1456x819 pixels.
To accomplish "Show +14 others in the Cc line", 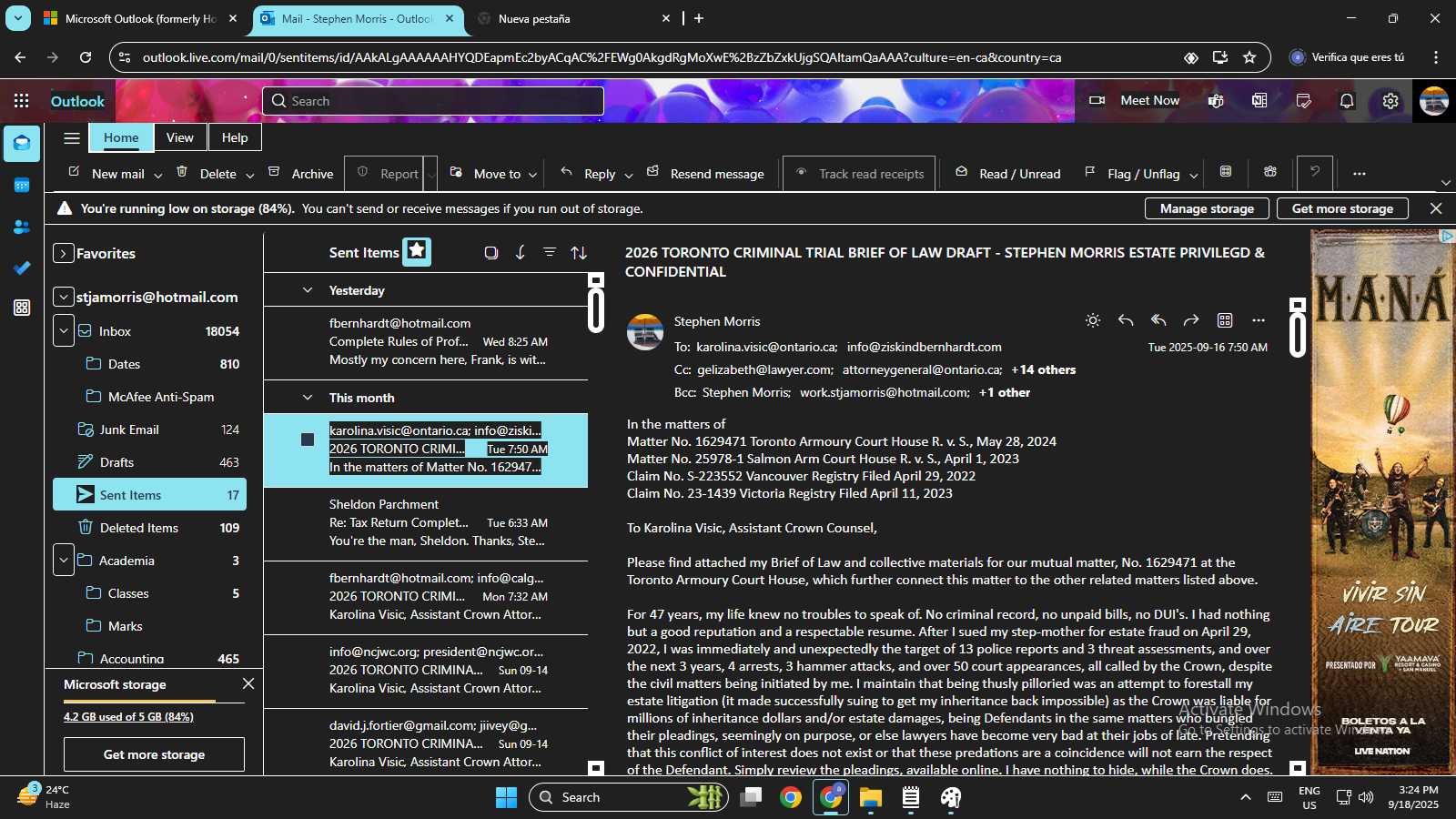I will click(x=1044, y=369).
